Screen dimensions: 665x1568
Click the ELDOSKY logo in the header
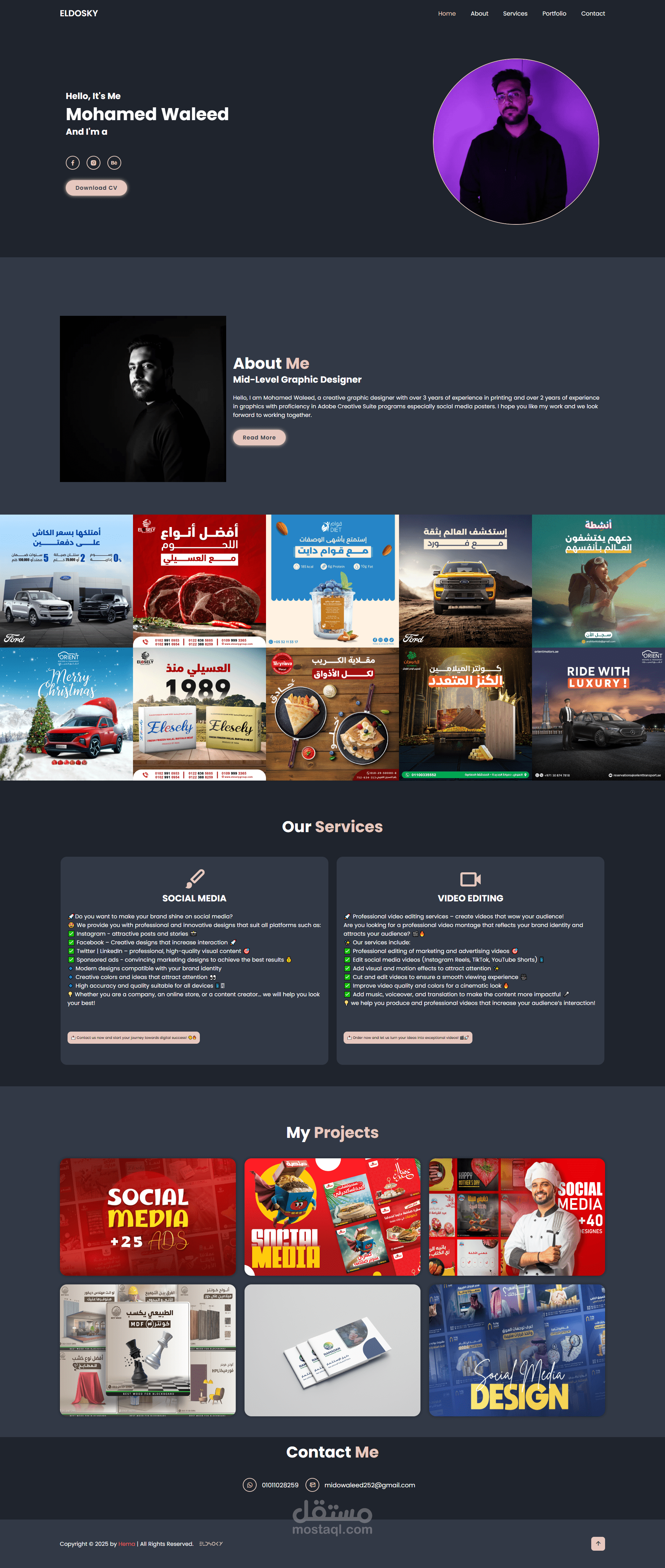point(79,14)
